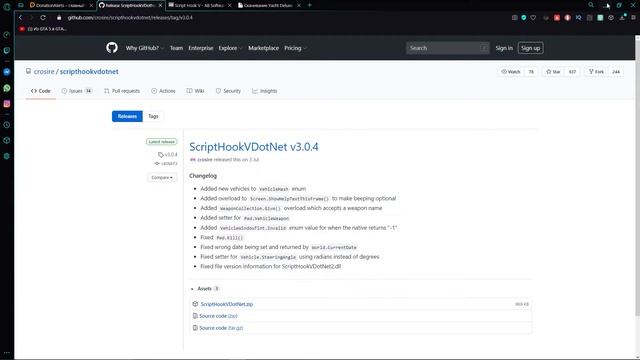This screenshot has width=640, height=360.
Task: Click the GitHub octocat logo
Action: (x=112, y=48)
